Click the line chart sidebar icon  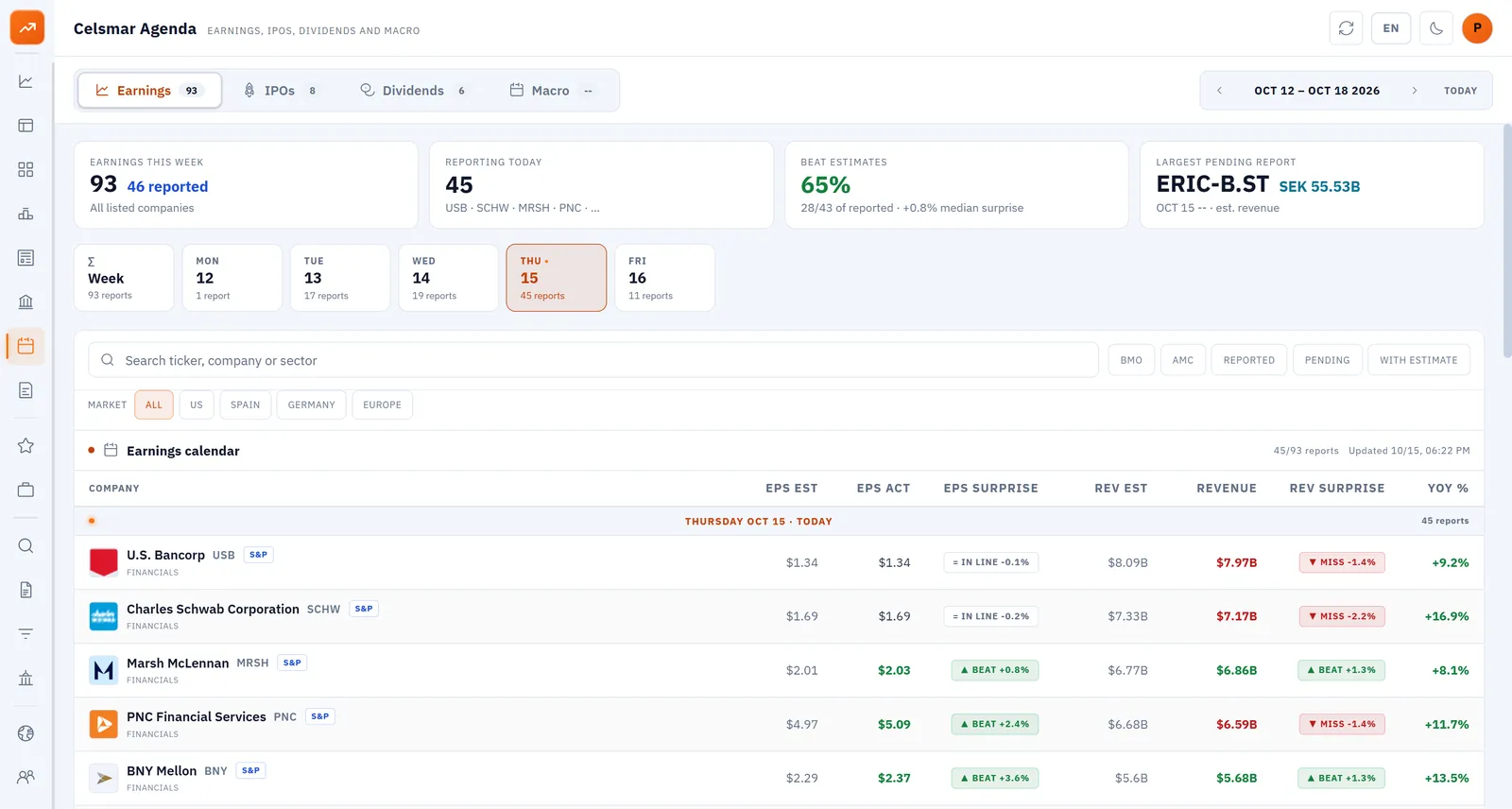click(26, 81)
